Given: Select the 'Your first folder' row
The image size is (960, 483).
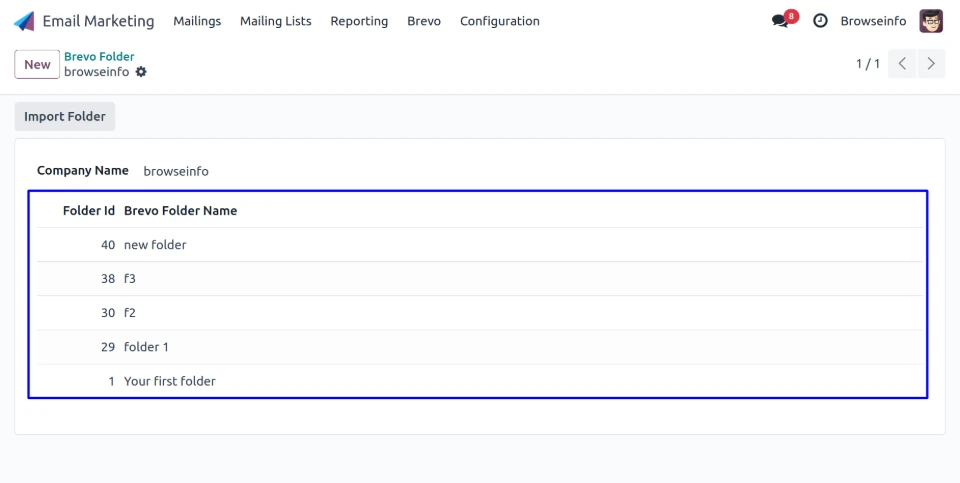Looking at the screenshot, I should [x=170, y=381].
